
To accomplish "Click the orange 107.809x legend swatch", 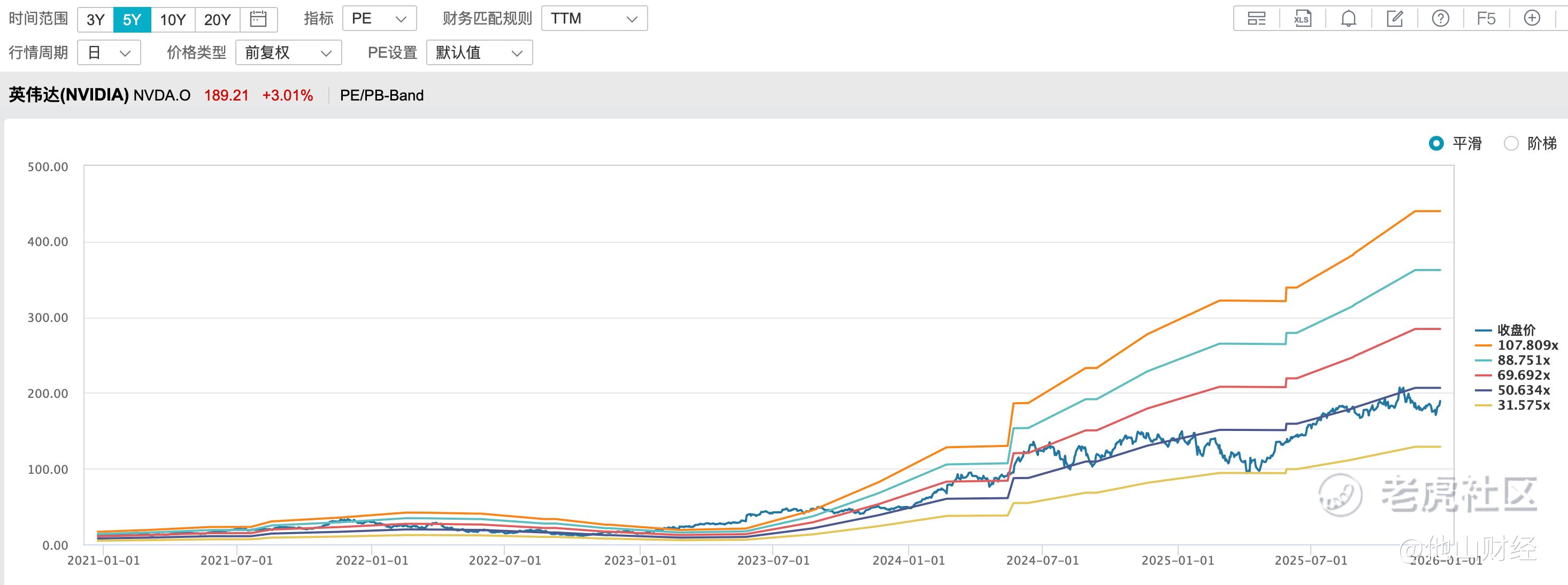I will tap(1483, 345).
